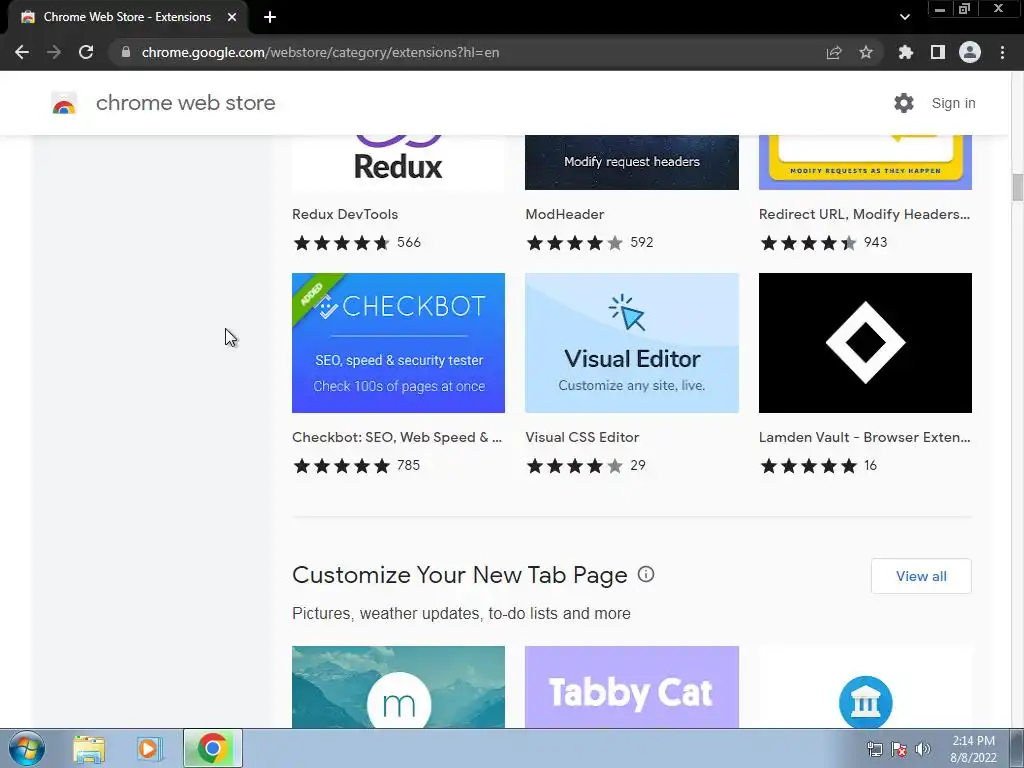Open the Lamden Vault diamond thumbnail
Viewport: 1024px width, 768px height.
(865, 343)
